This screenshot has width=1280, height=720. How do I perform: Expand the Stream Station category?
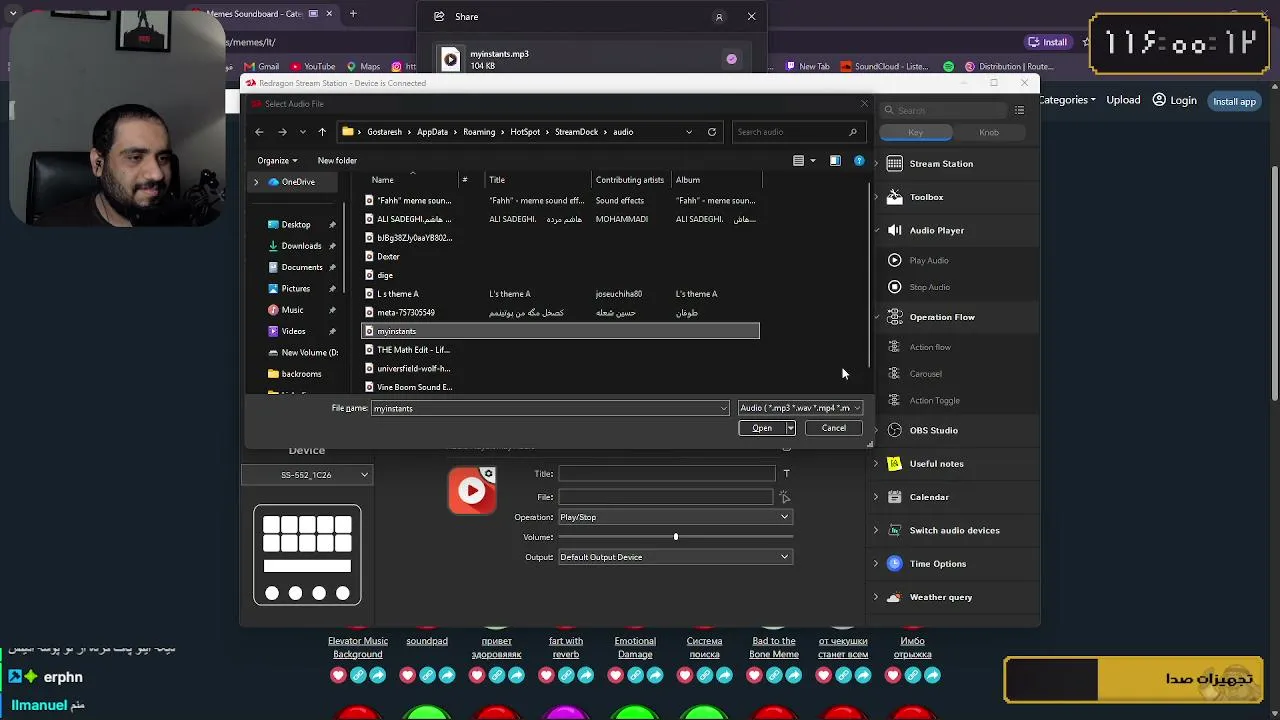(876, 164)
